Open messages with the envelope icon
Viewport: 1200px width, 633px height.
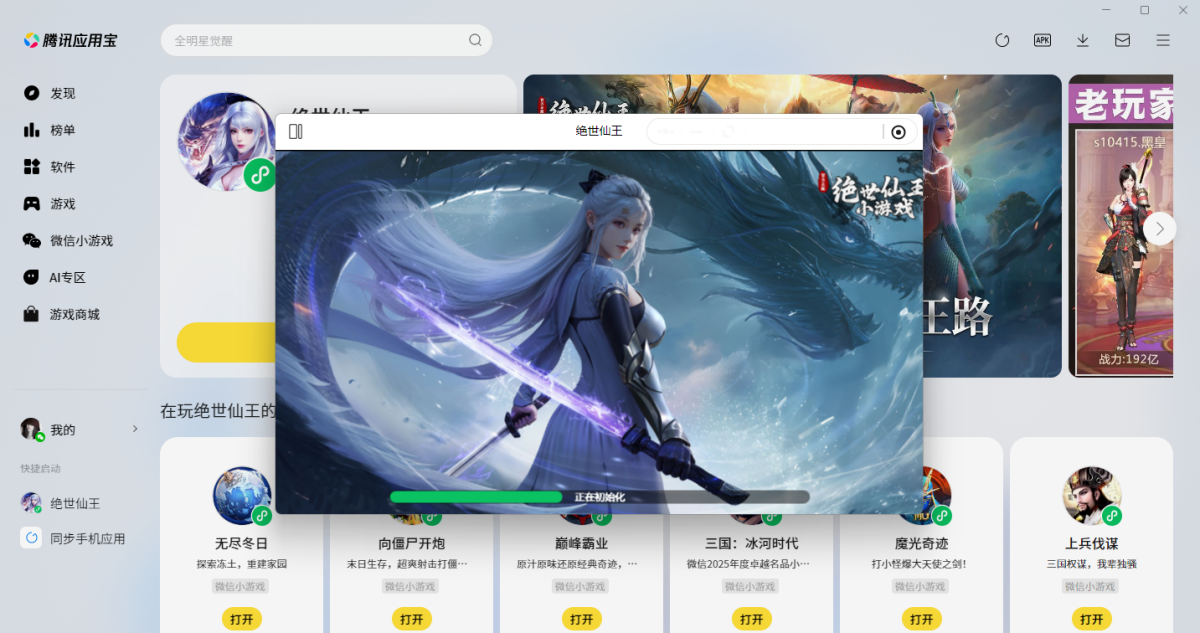coord(1122,40)
